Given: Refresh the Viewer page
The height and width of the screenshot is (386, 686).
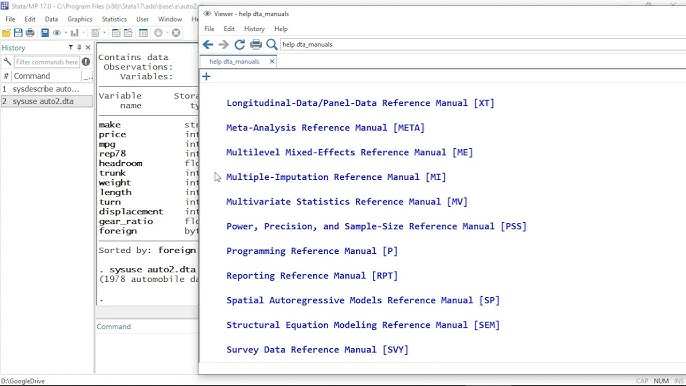Looking at the screenshot, I should 239,44.
